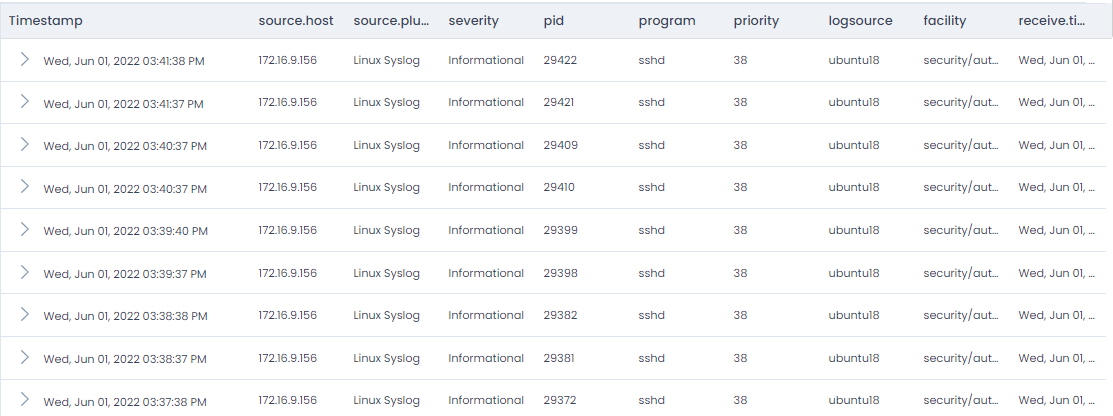This screenshot has width=1113, height=416.
Task: Select the 03:41:38 PM timestamp cell
Action: 124,61
